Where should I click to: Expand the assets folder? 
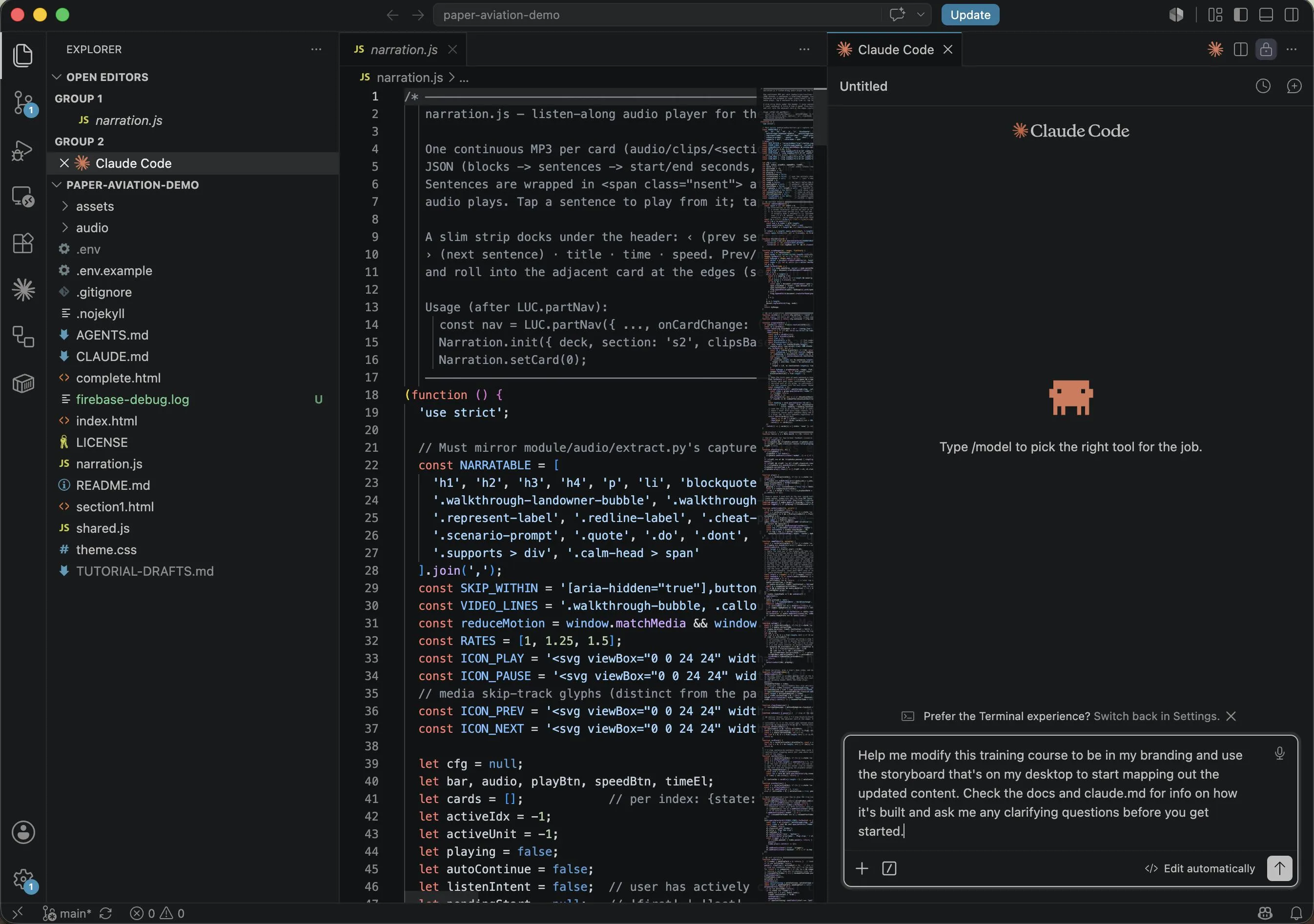coord(95,206)
